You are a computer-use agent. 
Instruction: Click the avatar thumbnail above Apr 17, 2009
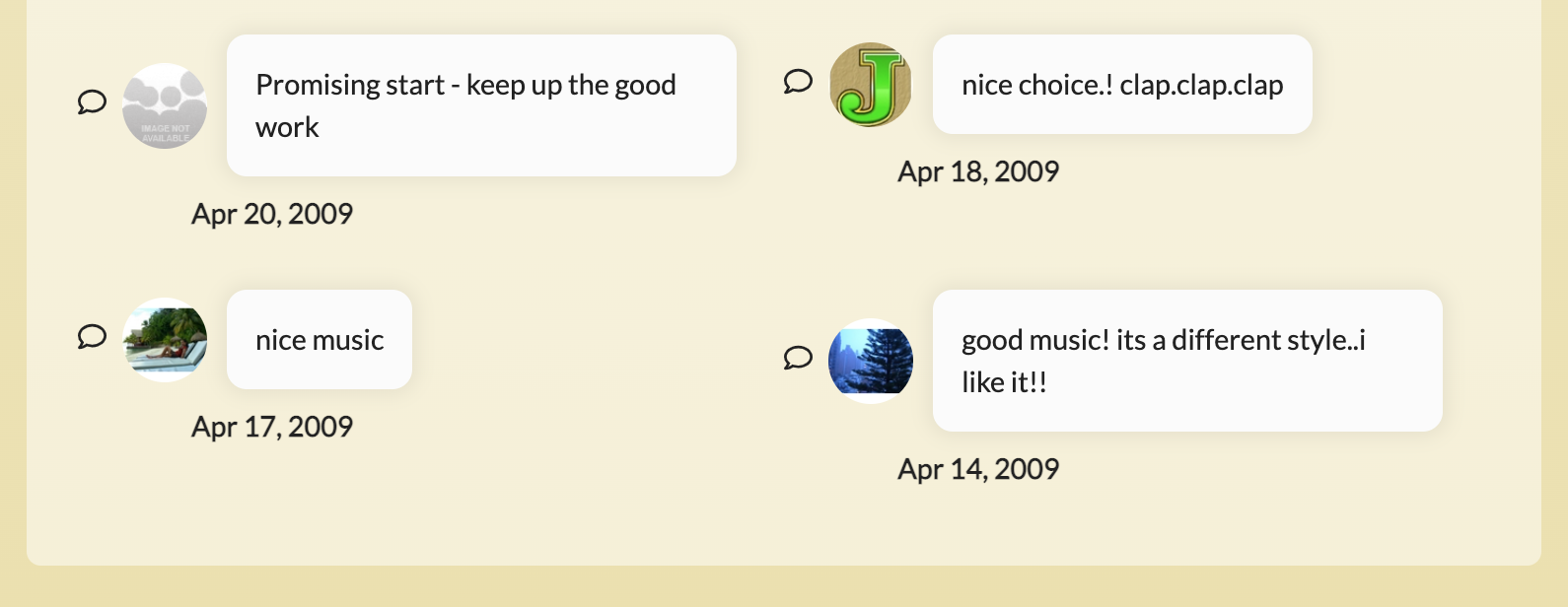tap(165, 340)
